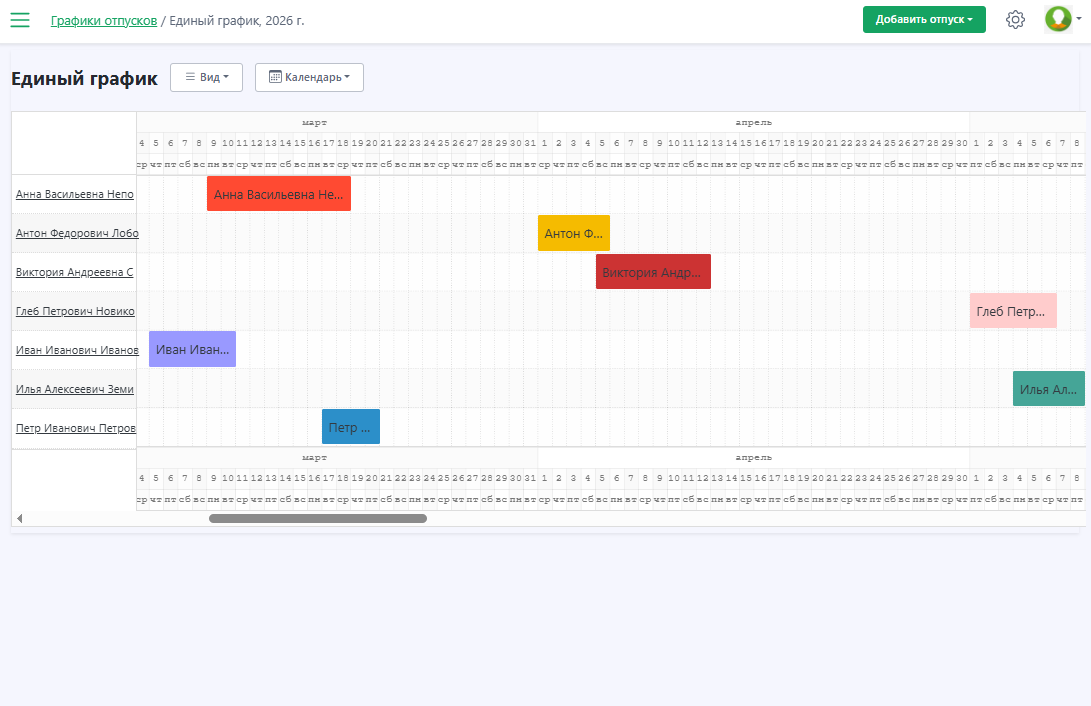Screen dimensions: 1091x706
Task: Click Илья Алексеевич's teal vacation bar
Action: (x=1048, y=389)
